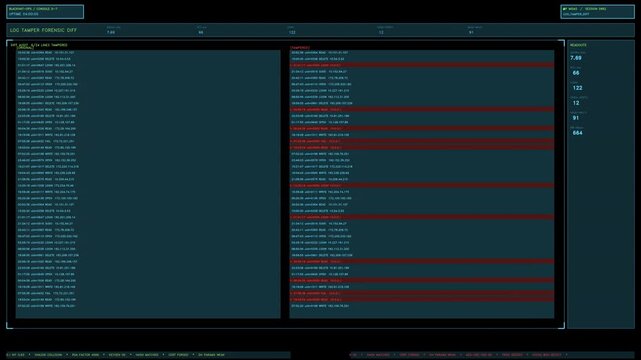Click the LOG TAMPER FORENSIC DIFF title
Screen dimensions: 641x360
(43, 30)
